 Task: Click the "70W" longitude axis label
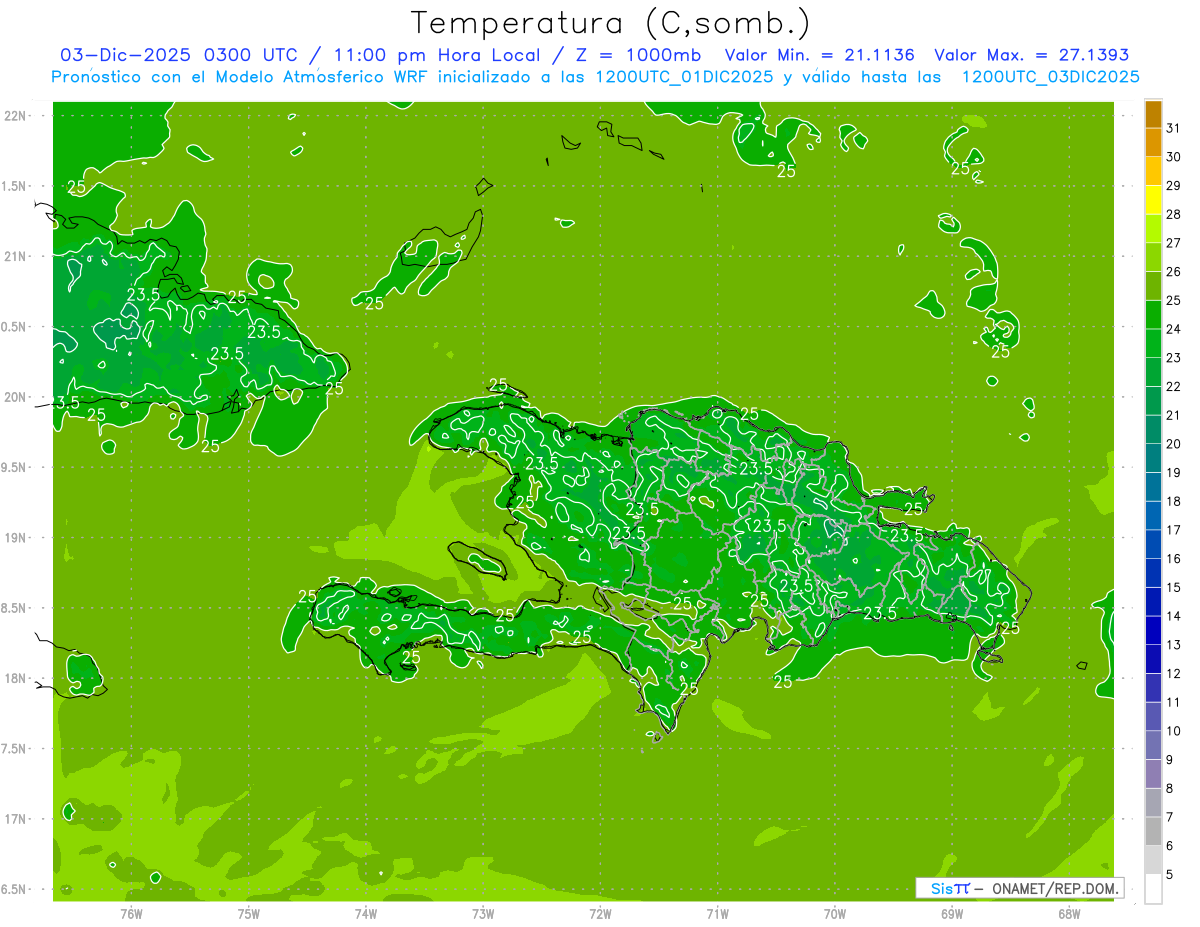[x=834, y=913]
